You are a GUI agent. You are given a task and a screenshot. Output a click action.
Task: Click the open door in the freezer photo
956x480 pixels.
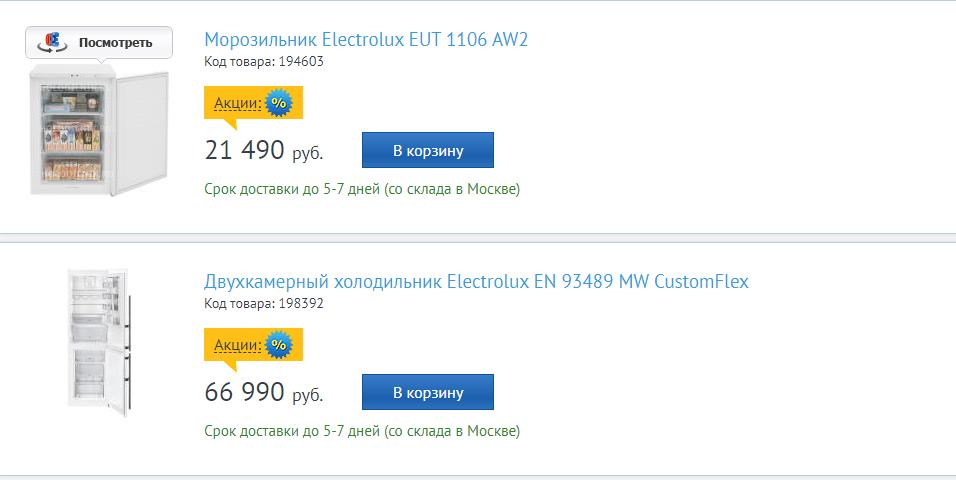[x=141, y=132]
